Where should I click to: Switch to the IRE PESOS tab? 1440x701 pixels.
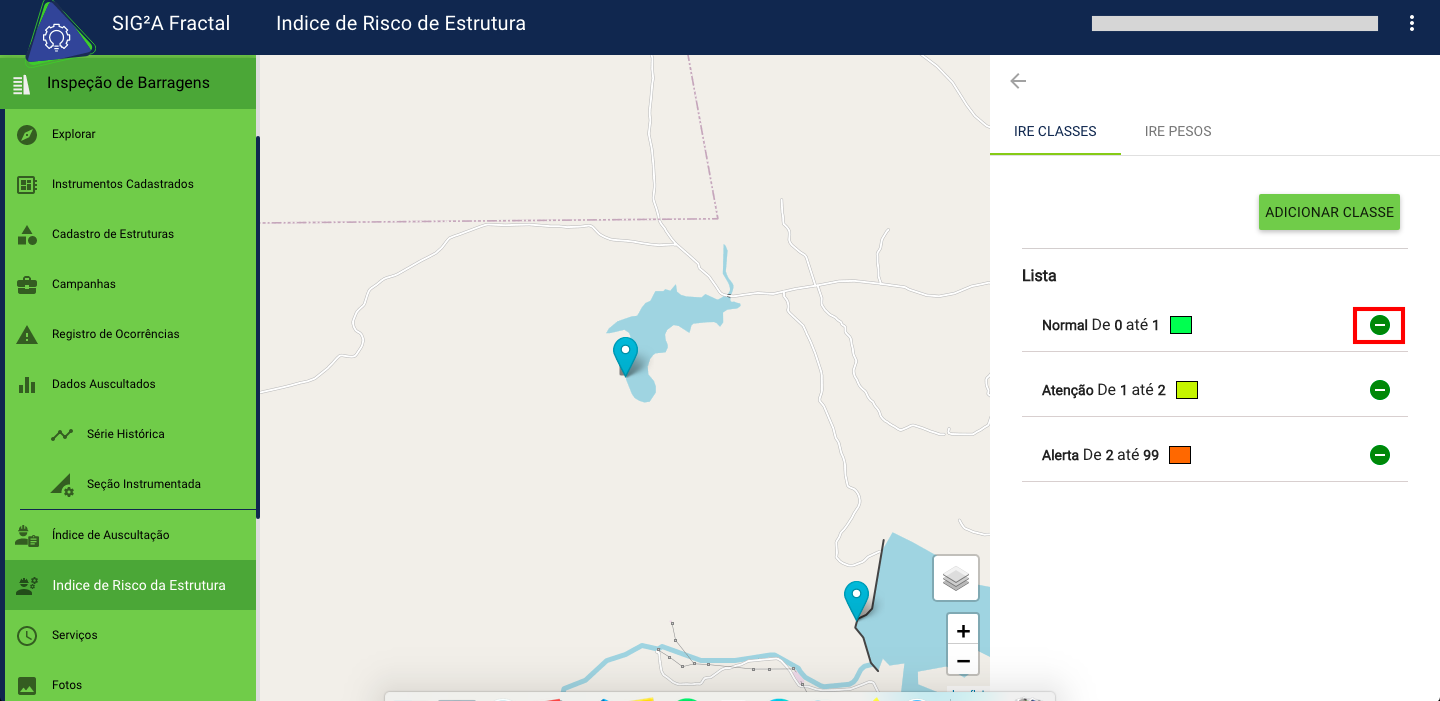coord(1178,131)
